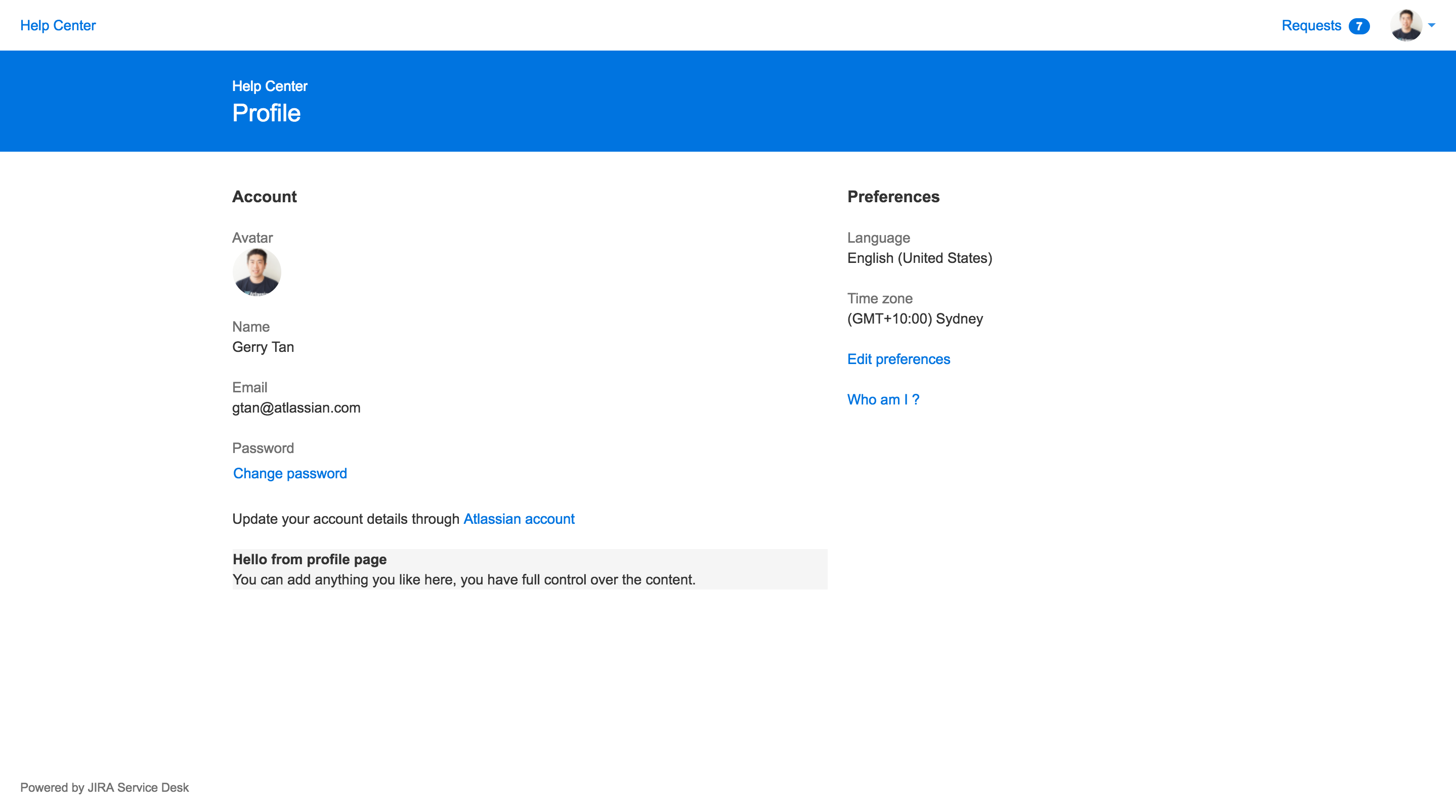Click the Change password link

click(x=290, y=474)
